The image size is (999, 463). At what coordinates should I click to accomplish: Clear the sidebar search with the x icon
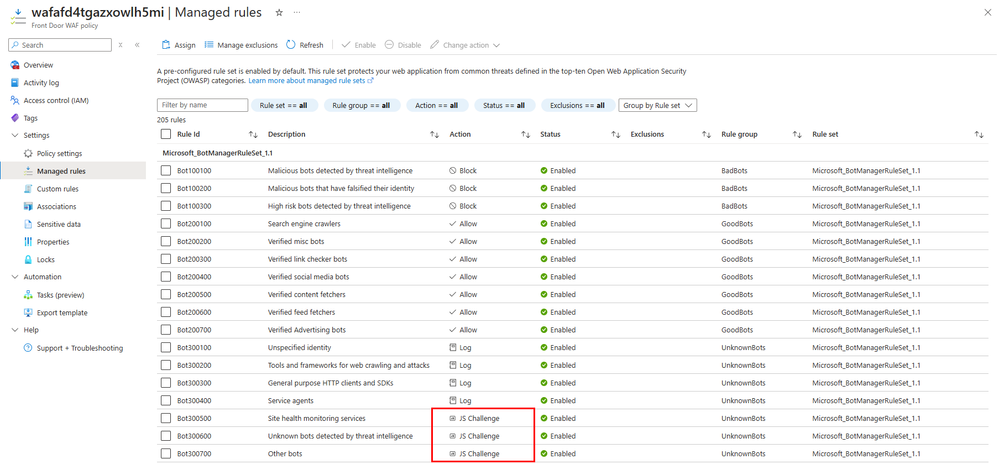(120, 45)
